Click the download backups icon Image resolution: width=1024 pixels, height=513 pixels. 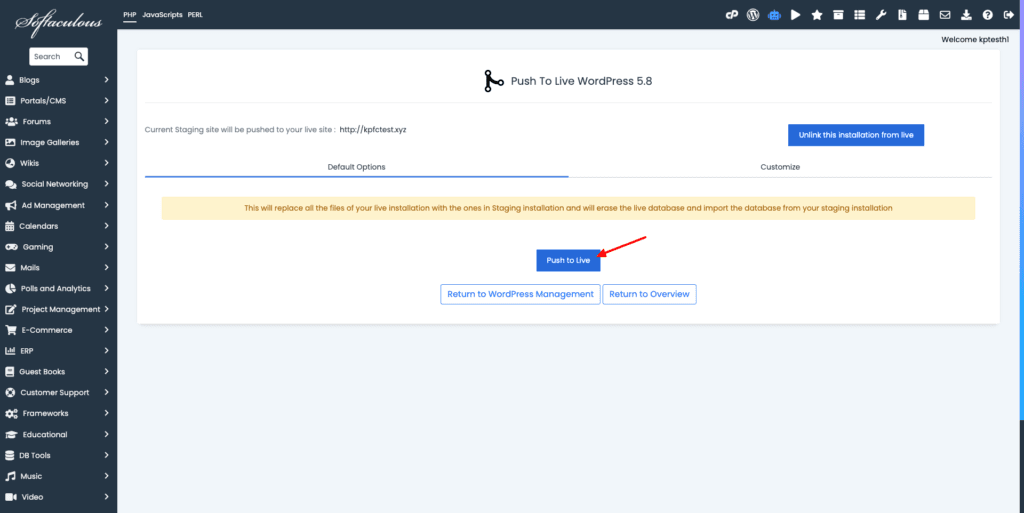pos(967,15)
